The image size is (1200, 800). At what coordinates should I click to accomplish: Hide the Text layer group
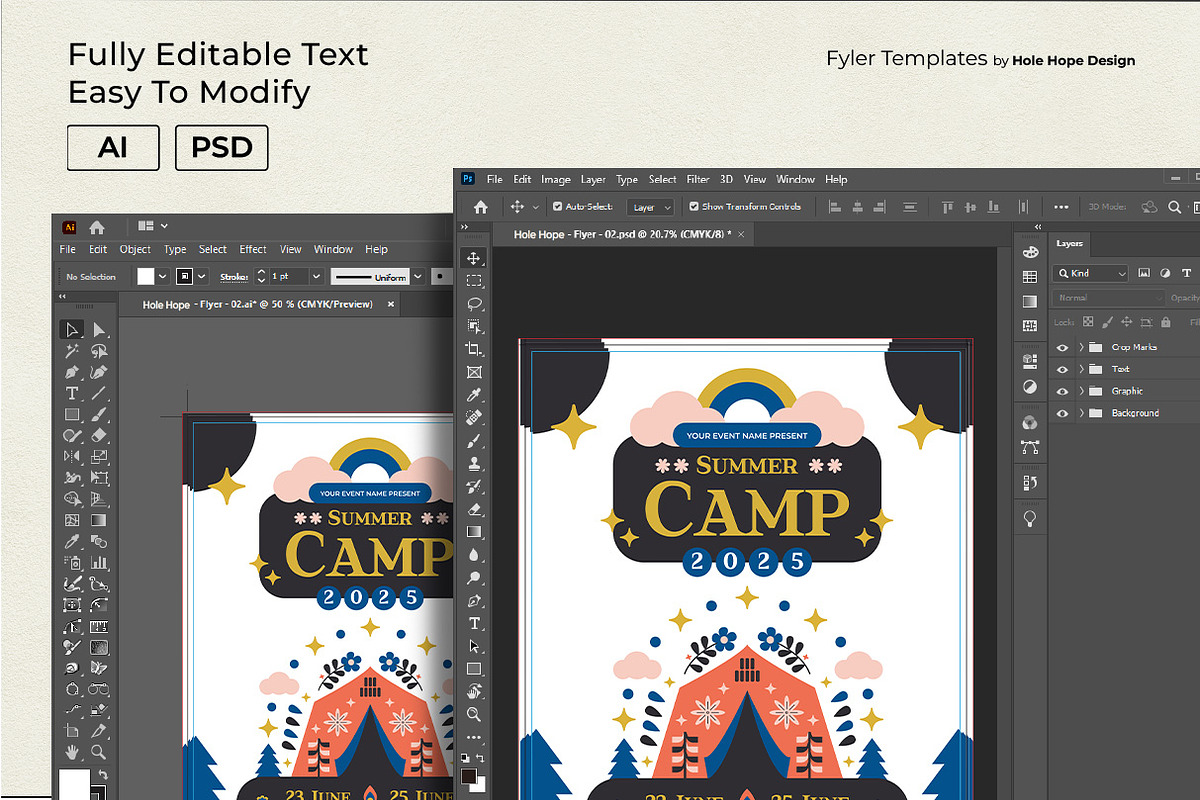click(x=1062, y=369)
